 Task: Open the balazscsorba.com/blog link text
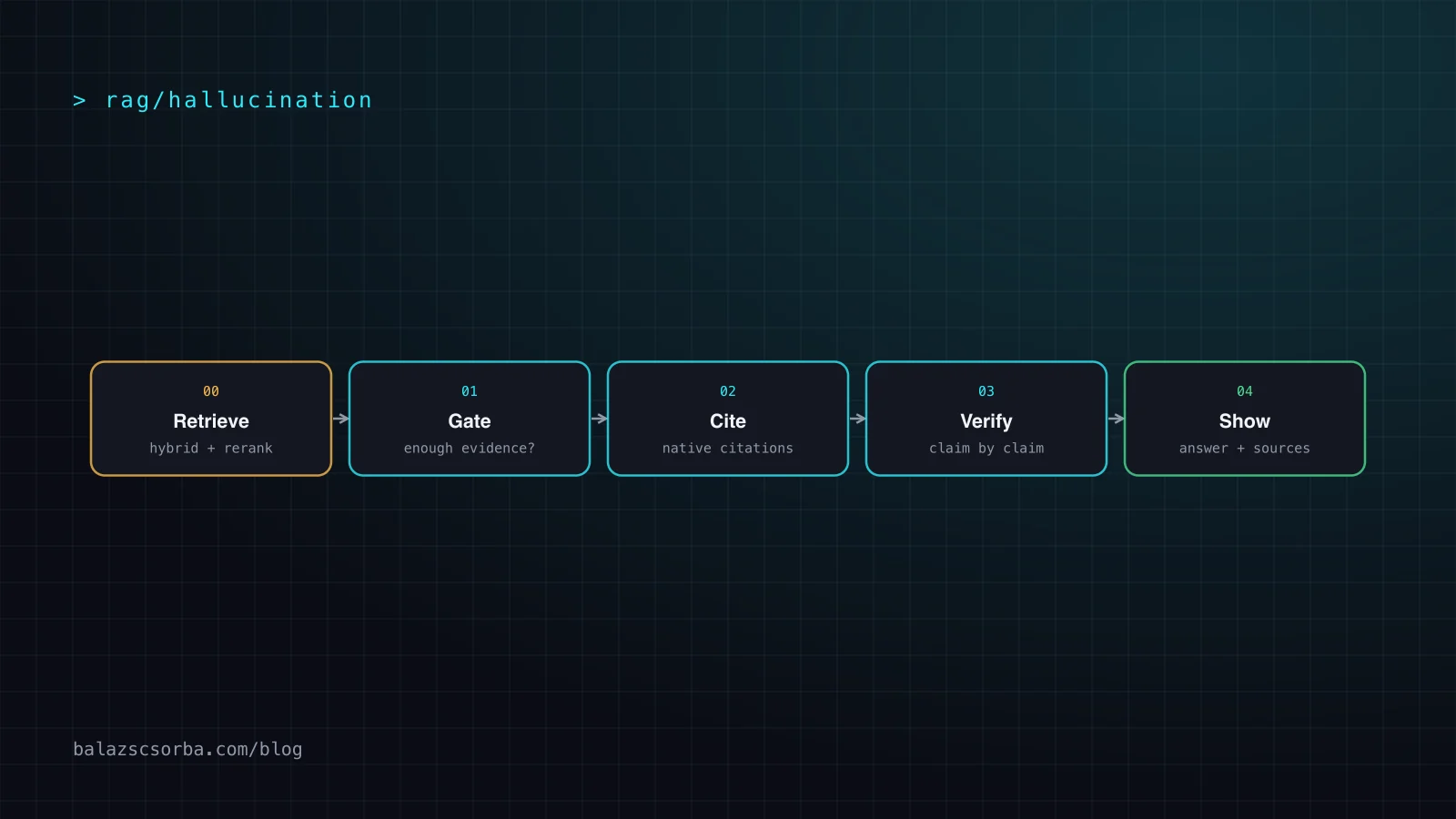(x=187, y=749)
